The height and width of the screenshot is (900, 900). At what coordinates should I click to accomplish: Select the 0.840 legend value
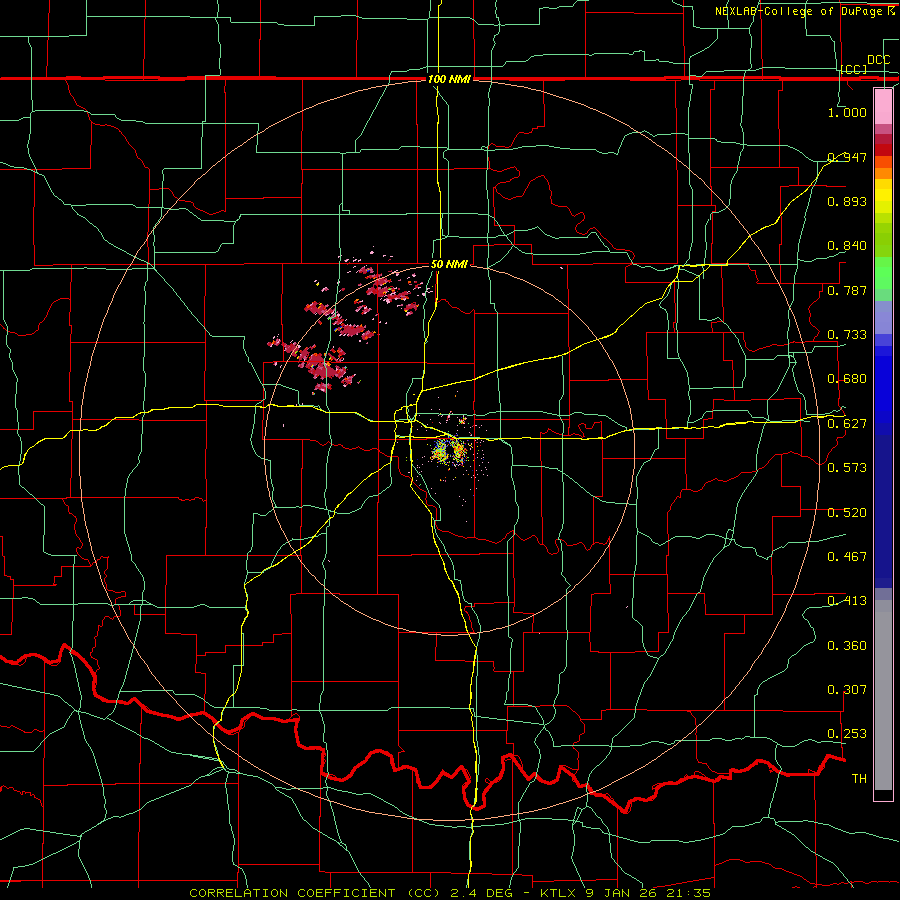pyautogui.click(x=847, y=246)
